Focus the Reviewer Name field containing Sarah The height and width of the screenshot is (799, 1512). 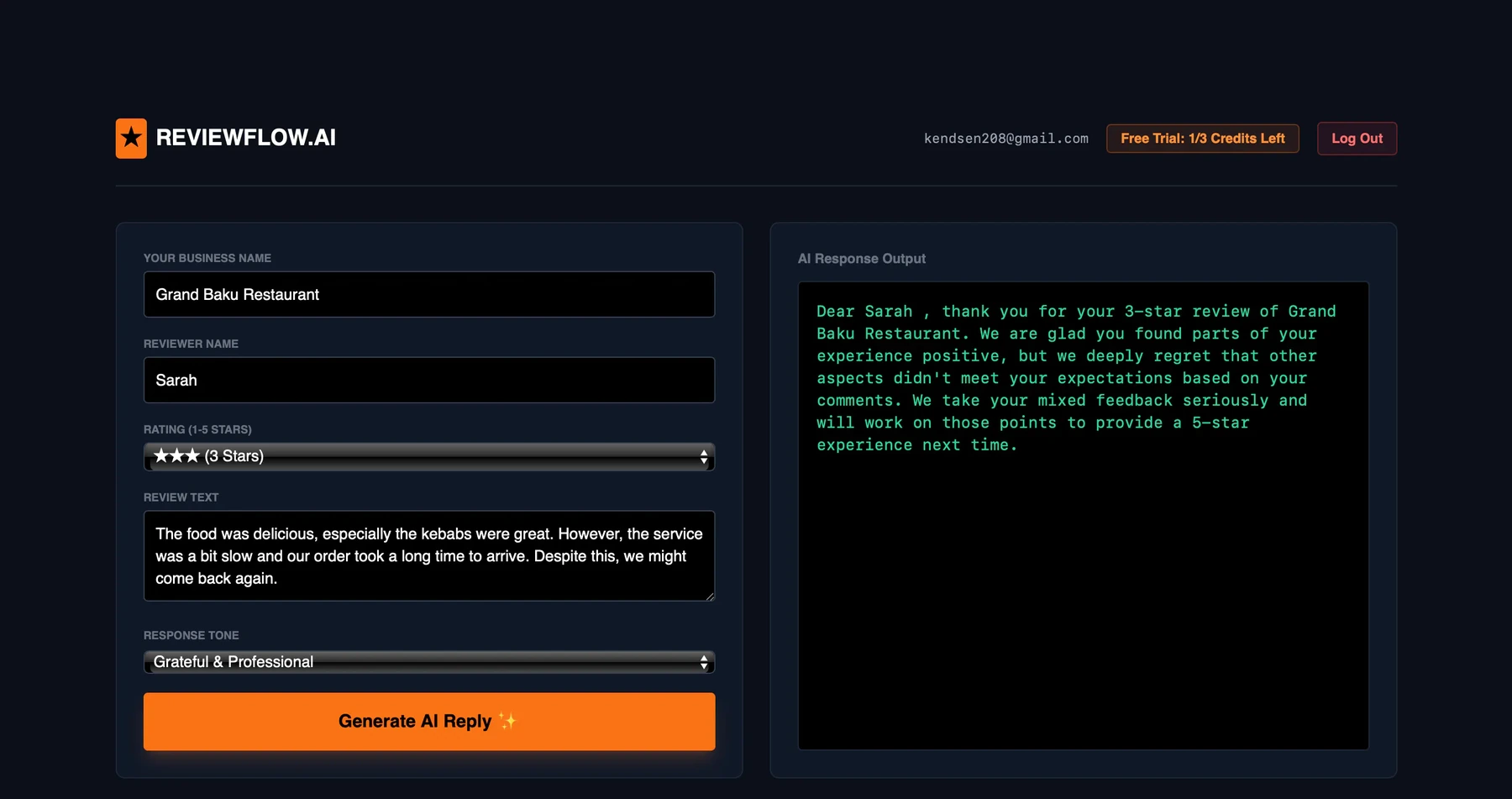[x=429, y=380]
